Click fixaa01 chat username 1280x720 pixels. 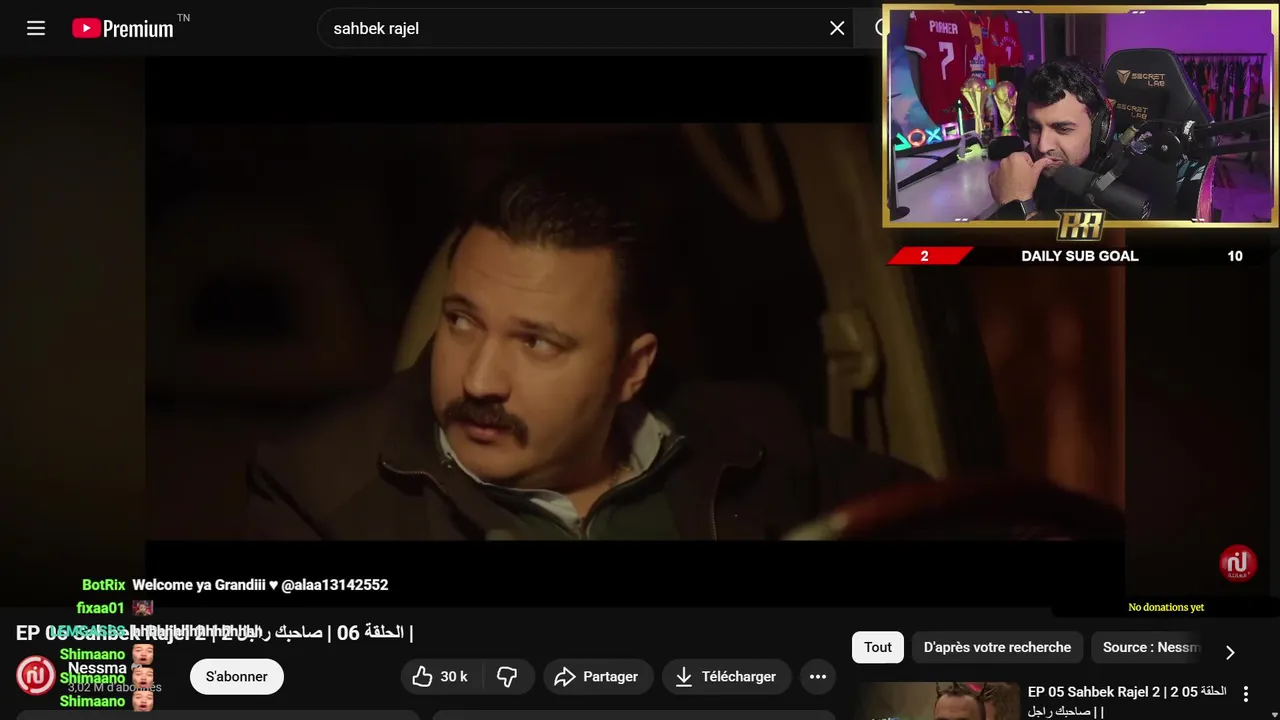[x=101, y=608]
